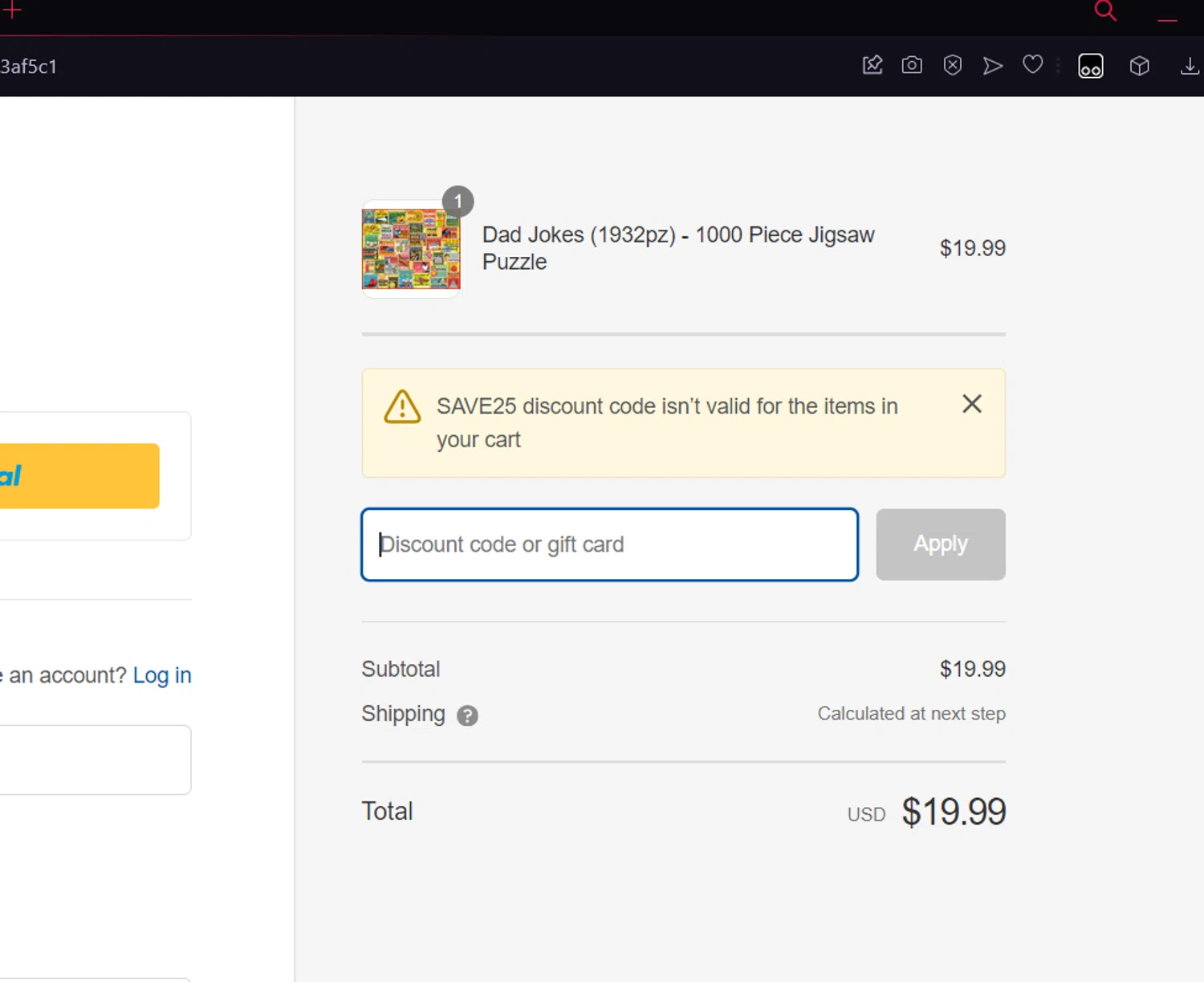
Task: Click the empty field below Log in
Action: [x=95, y=760]
